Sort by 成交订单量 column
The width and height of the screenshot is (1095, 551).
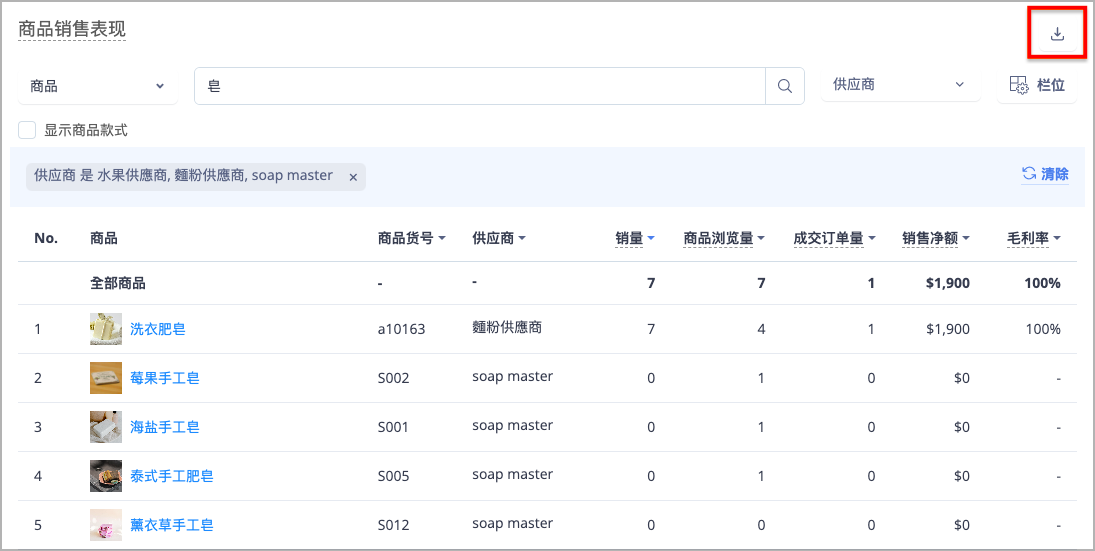click(835, 238)
